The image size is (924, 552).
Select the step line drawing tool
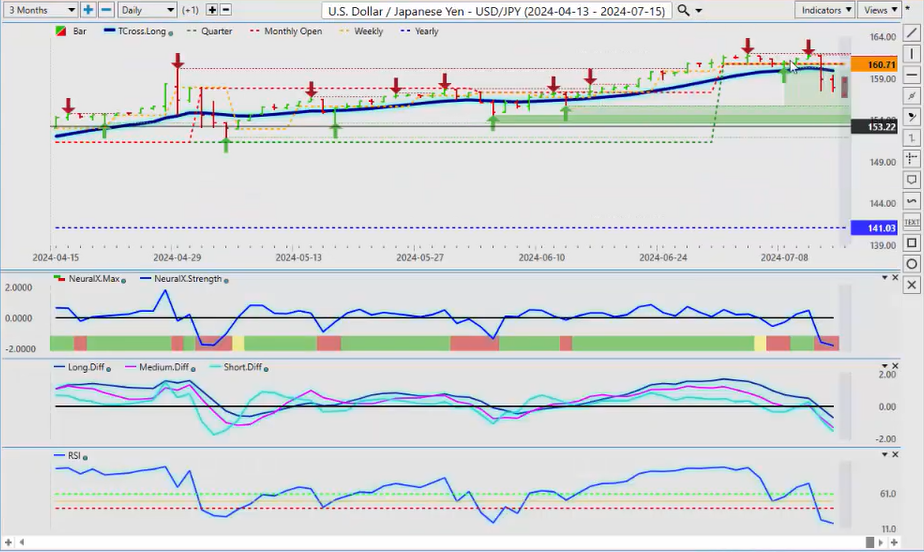click(x=912, y=138)
